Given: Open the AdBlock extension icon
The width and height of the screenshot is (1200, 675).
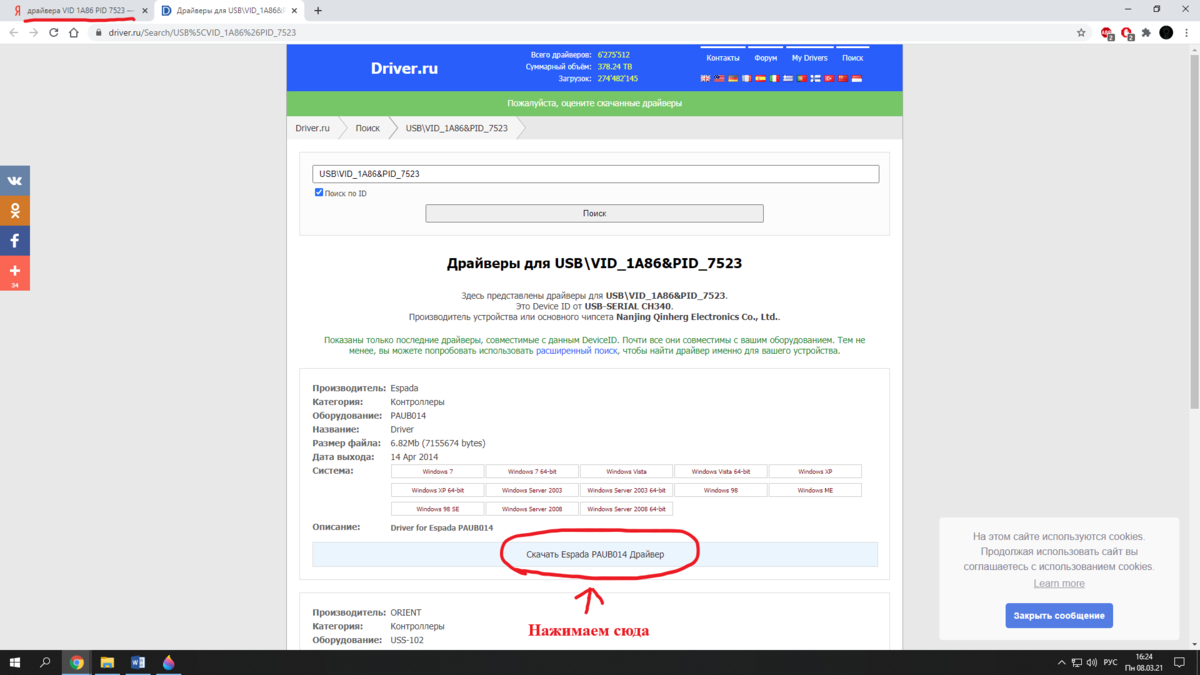Looking at the screenshot, I should [x=1107, y=33].
